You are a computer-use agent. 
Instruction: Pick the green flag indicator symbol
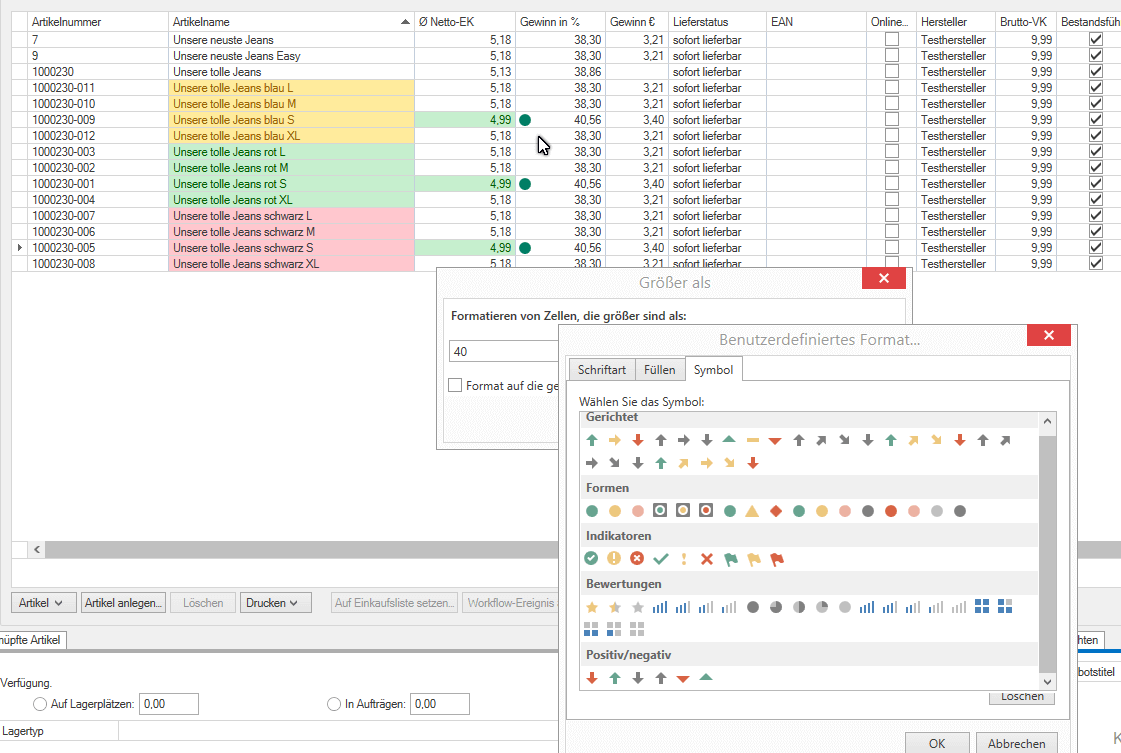click(x=730, y=558)
